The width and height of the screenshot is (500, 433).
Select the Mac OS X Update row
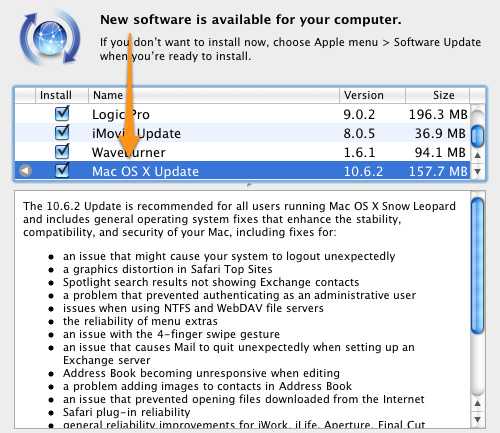pyautogui.click(x=243, y=171)
